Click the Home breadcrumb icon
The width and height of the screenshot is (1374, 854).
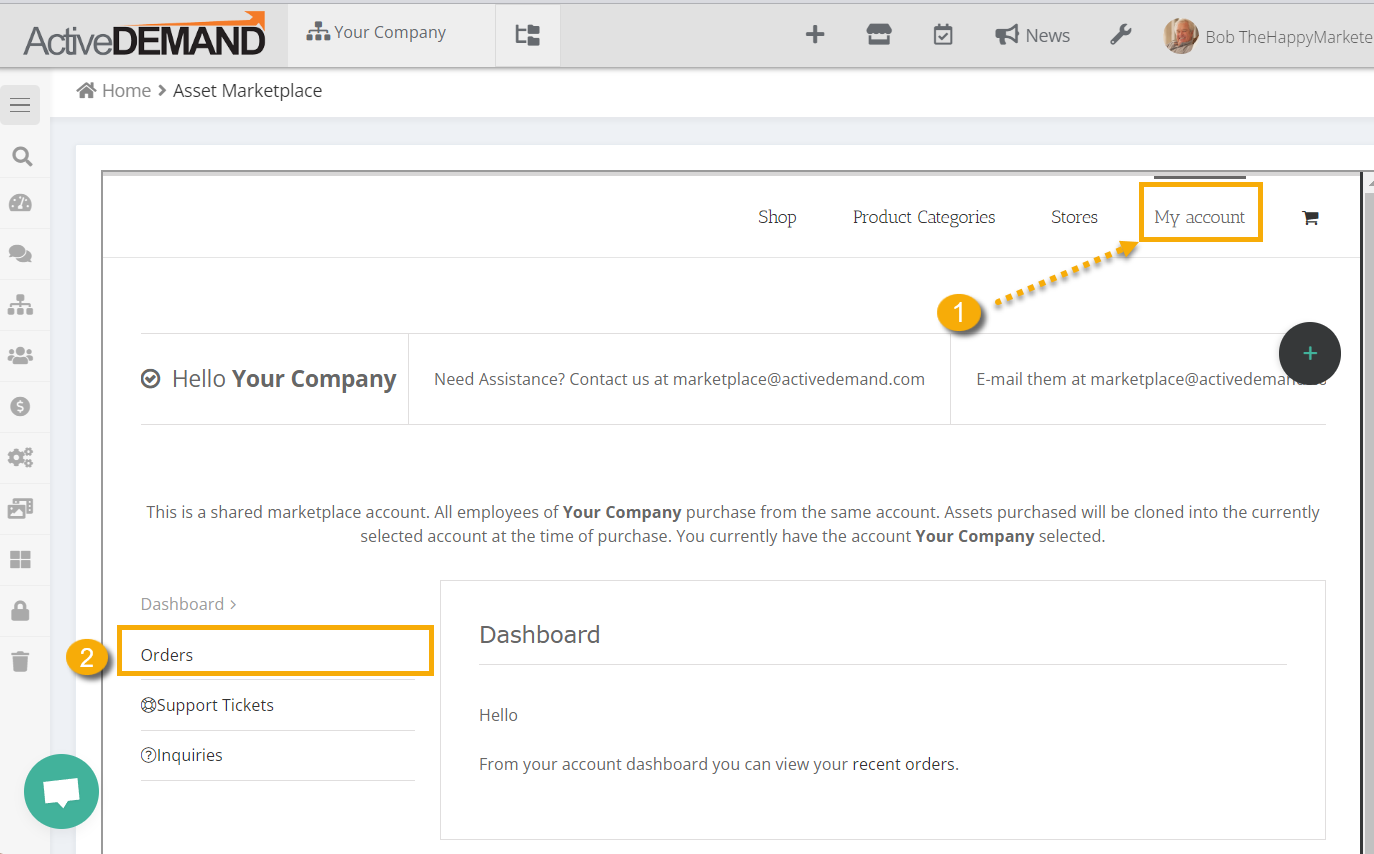pyautogui.click(x=86, y=90)
